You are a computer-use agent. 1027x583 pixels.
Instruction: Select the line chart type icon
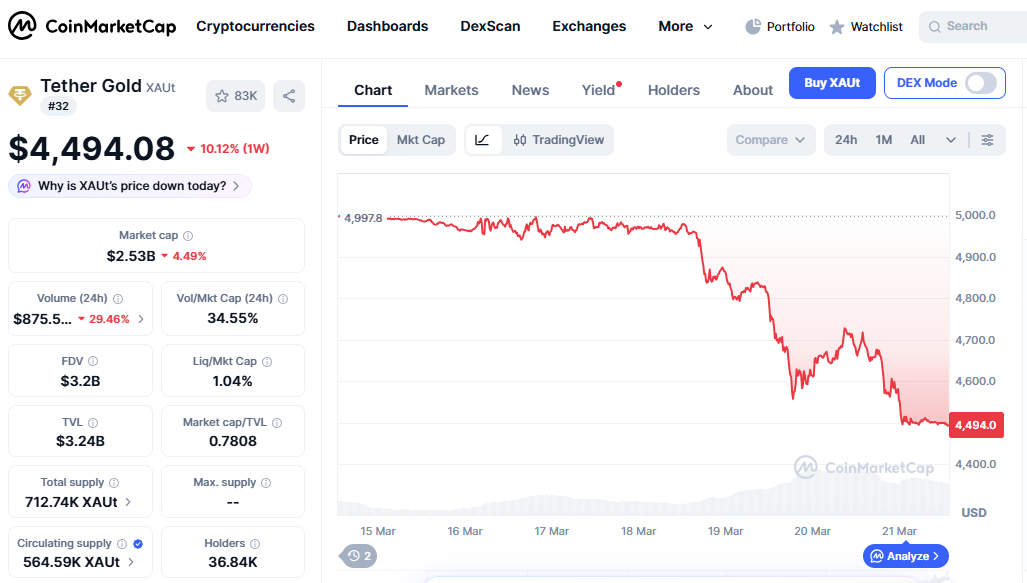pyautogui.click(x=484, y=140)
